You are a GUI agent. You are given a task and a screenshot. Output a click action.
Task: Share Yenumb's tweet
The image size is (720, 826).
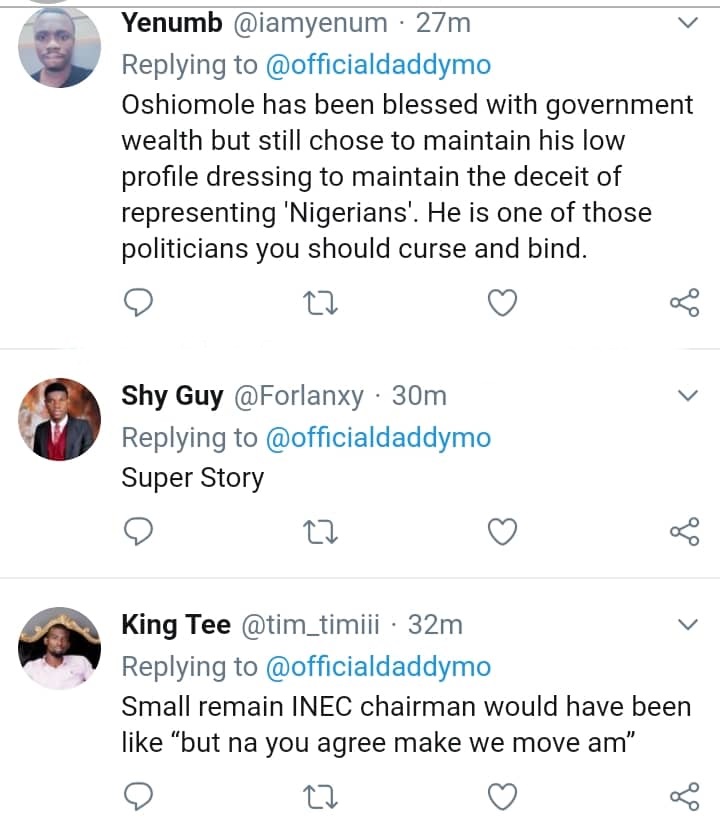pos(683,302)
